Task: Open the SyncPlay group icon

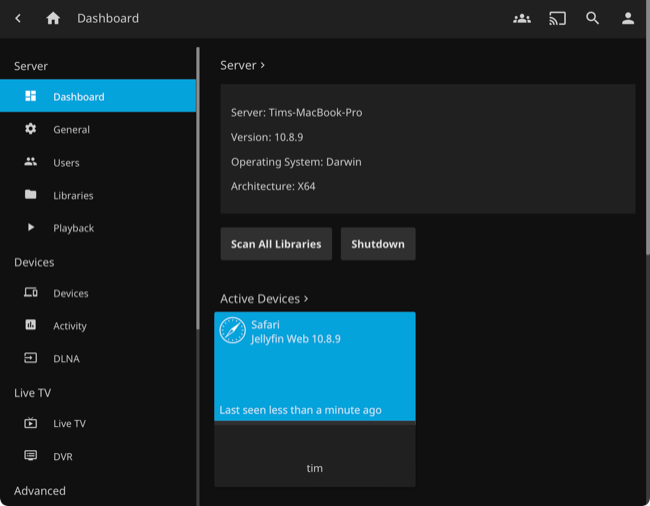Action: click(x=522, y=18)
